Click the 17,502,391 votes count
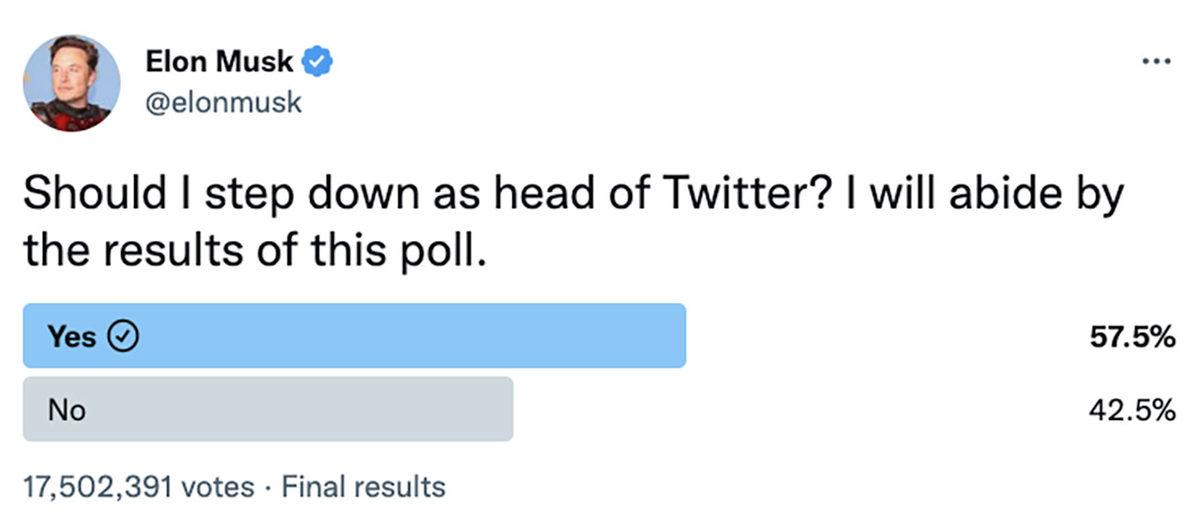 [138, 487]
